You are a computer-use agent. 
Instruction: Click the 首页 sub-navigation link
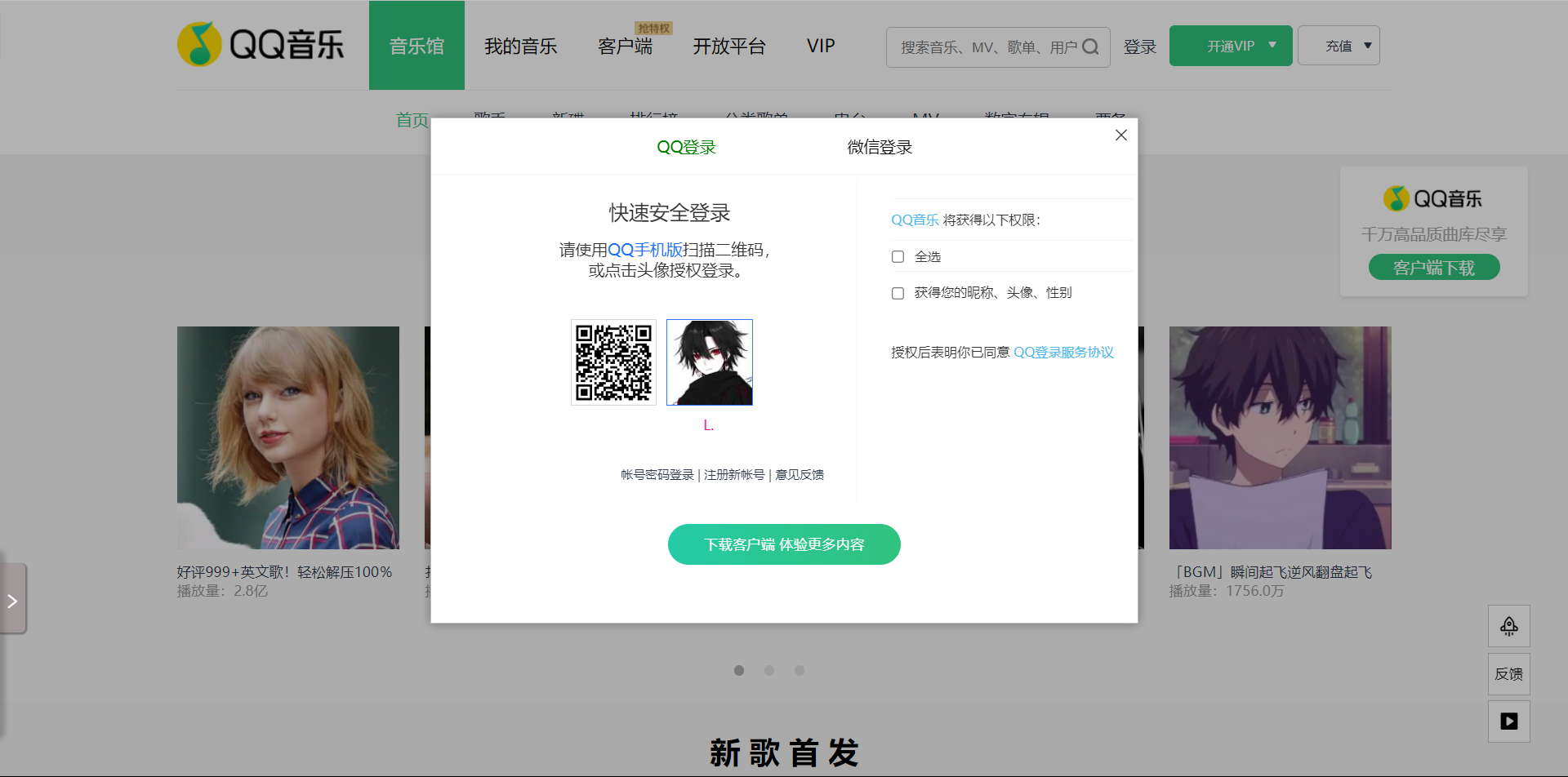coord(412,120)
